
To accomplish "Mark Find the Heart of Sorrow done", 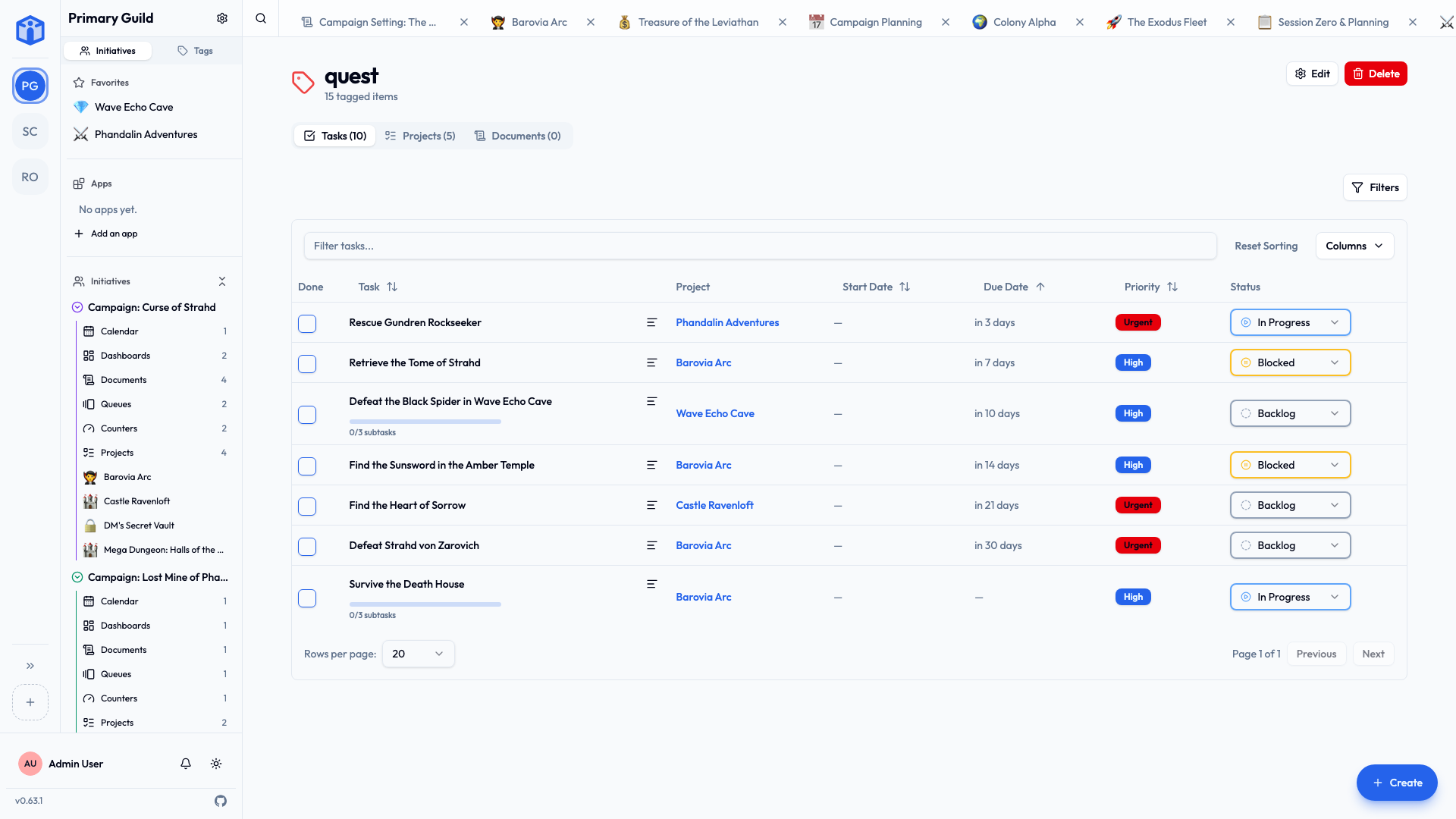I will (x=307, y=507).
